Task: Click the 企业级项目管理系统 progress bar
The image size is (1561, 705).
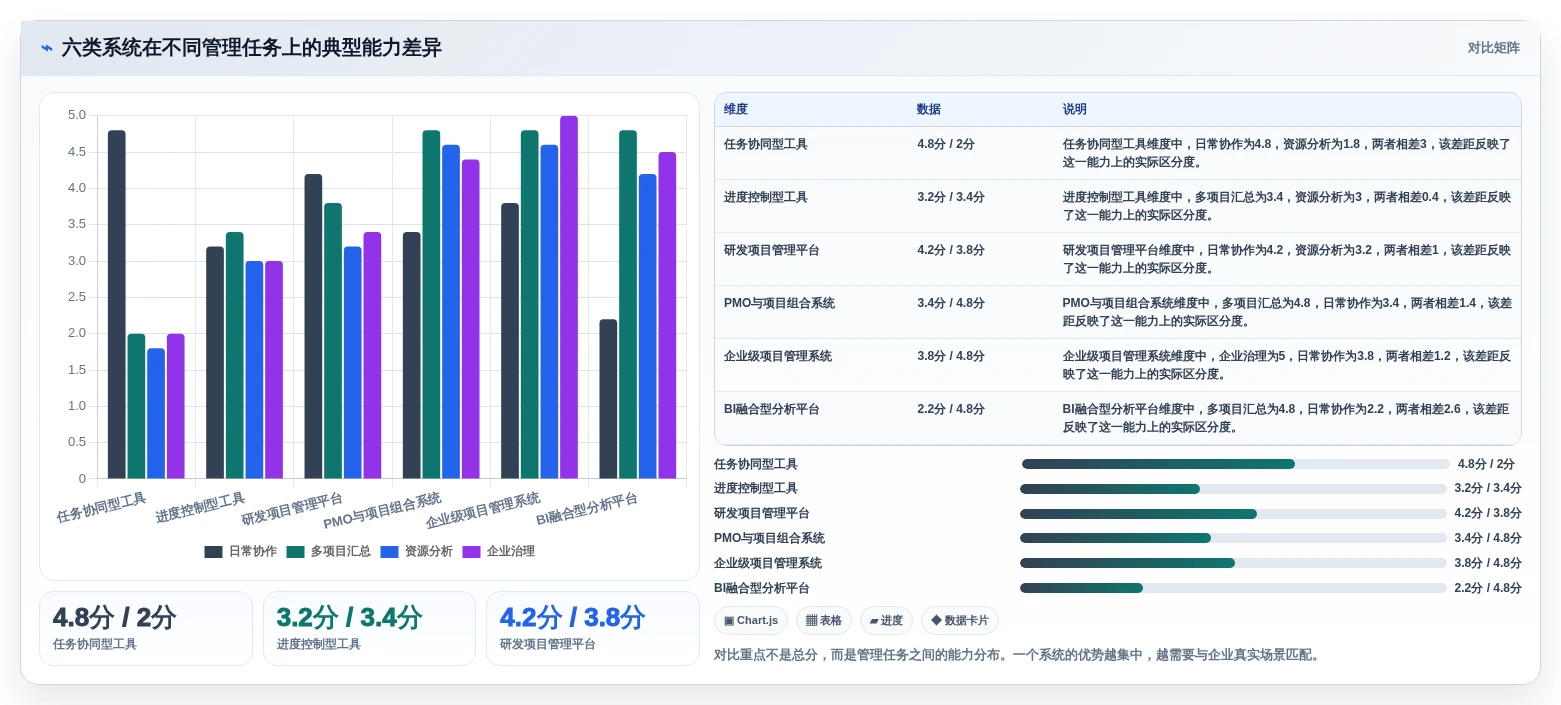Action: [1233, 563]
